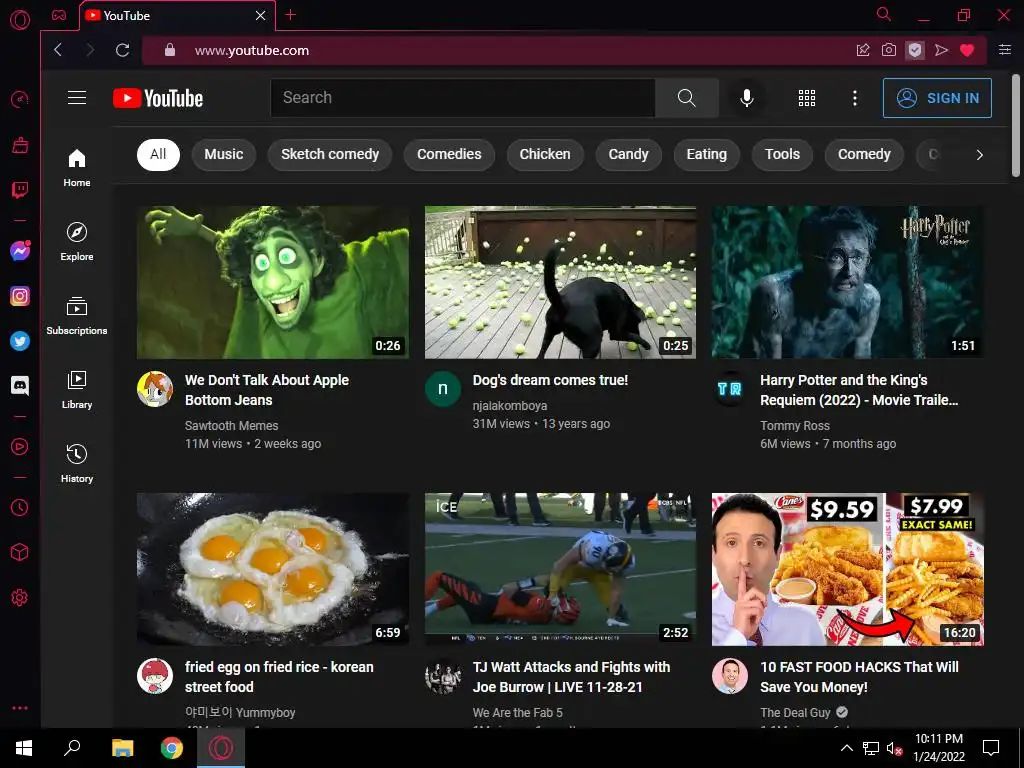Open Chrome from the taskbar
The width and height of the screenshot is (1024, 768).
click(172, 748)
